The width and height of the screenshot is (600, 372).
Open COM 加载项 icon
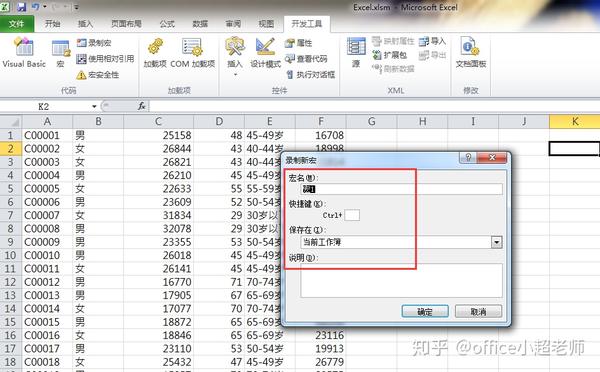click(192, 47)
